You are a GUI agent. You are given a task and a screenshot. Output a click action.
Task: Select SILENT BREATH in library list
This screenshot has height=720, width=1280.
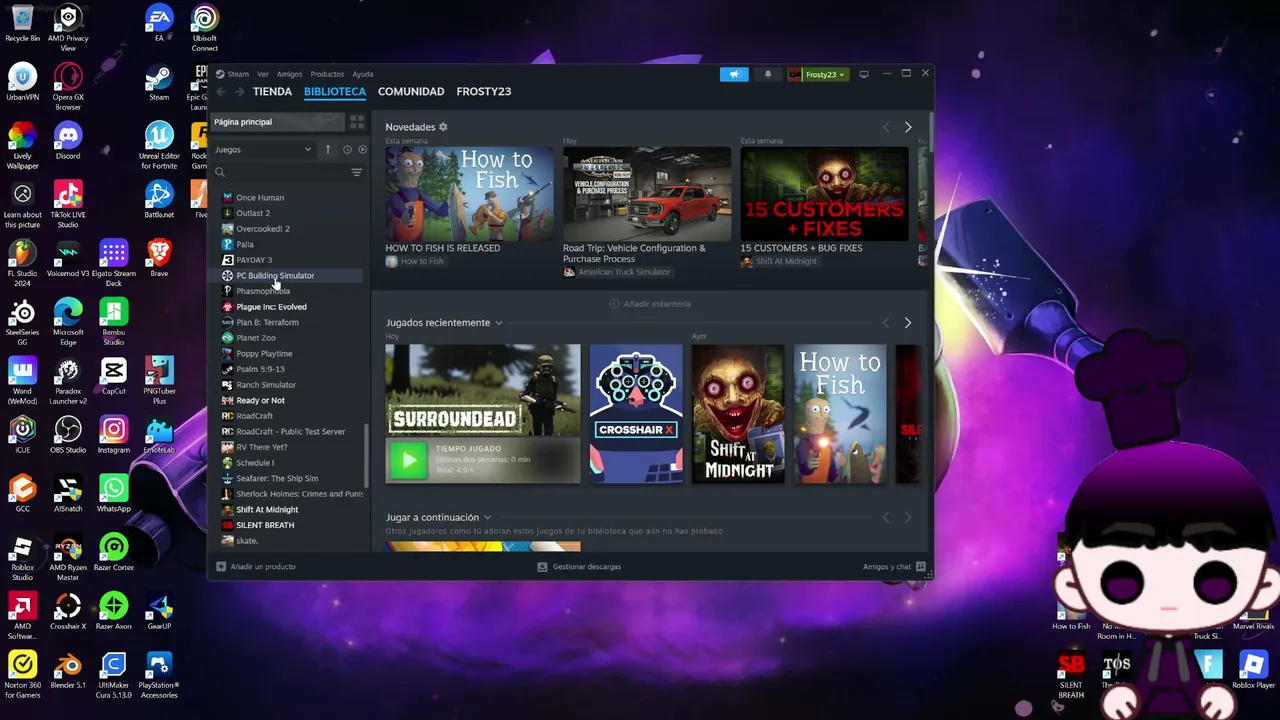[x=265, y=525]
